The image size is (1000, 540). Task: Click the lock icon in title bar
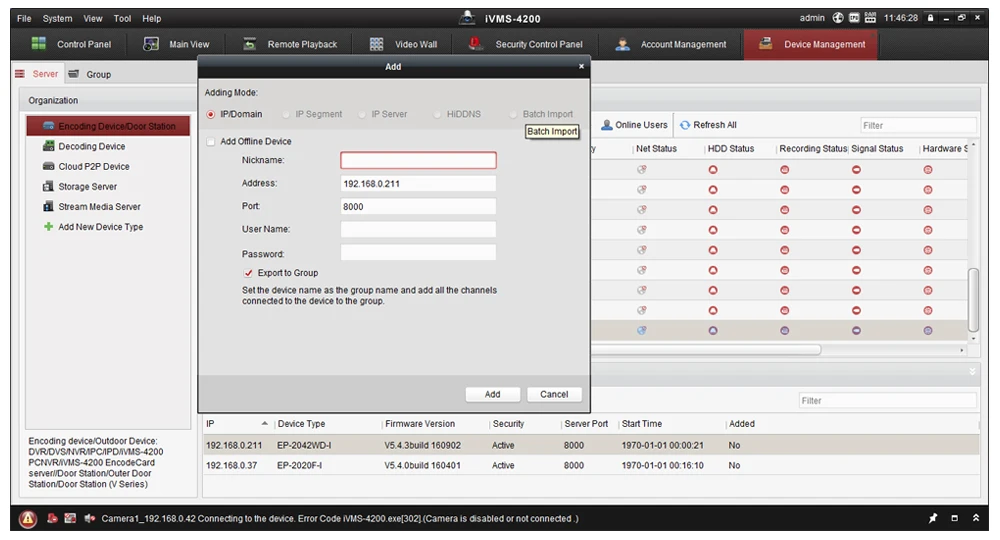coord(930,18)
